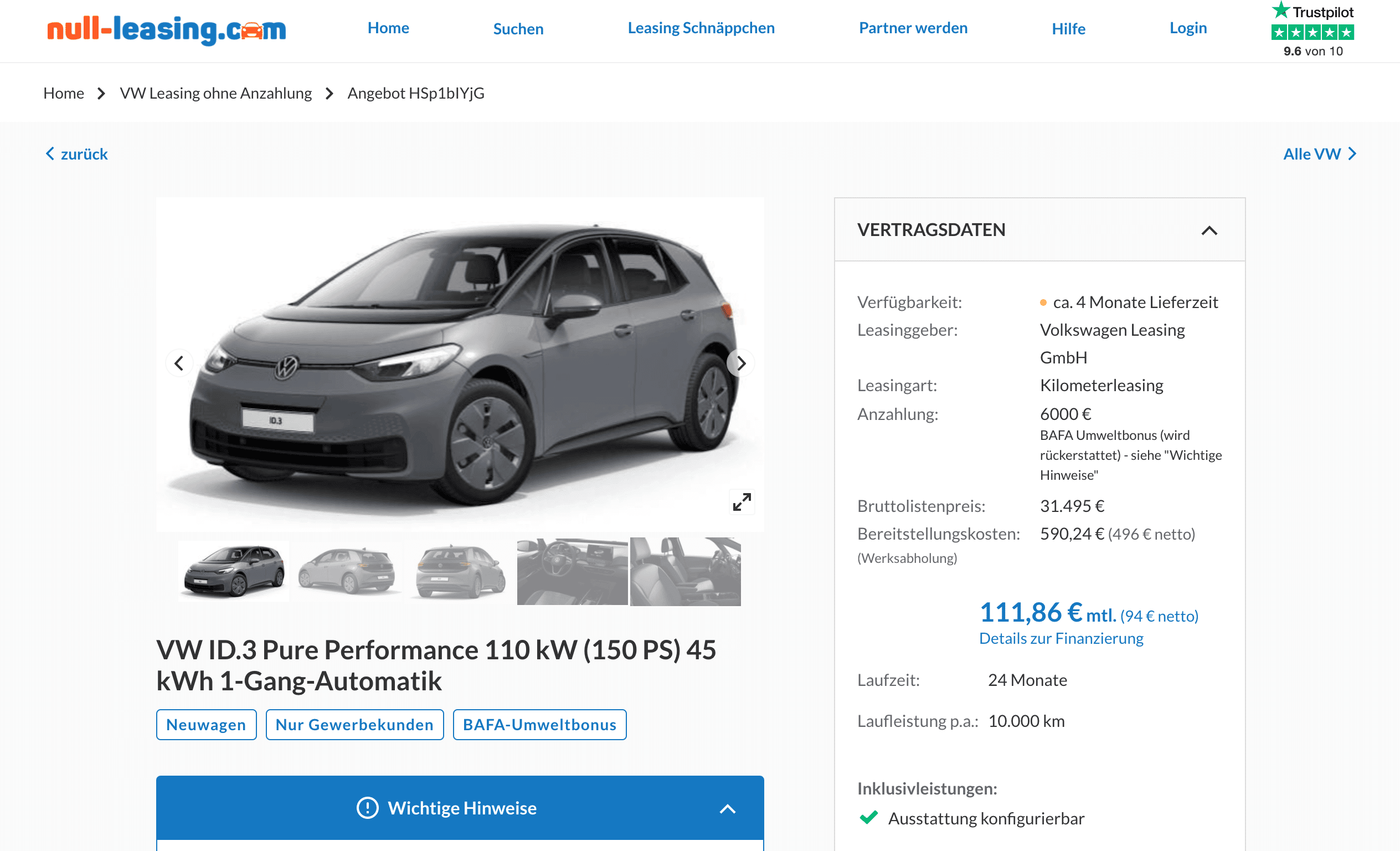This screenshot has height=851, width=1400.
Task: Select the Angebot HSp1bIYjG breadcrumb text
Action: pyautogui.click(x=416, y=93)
